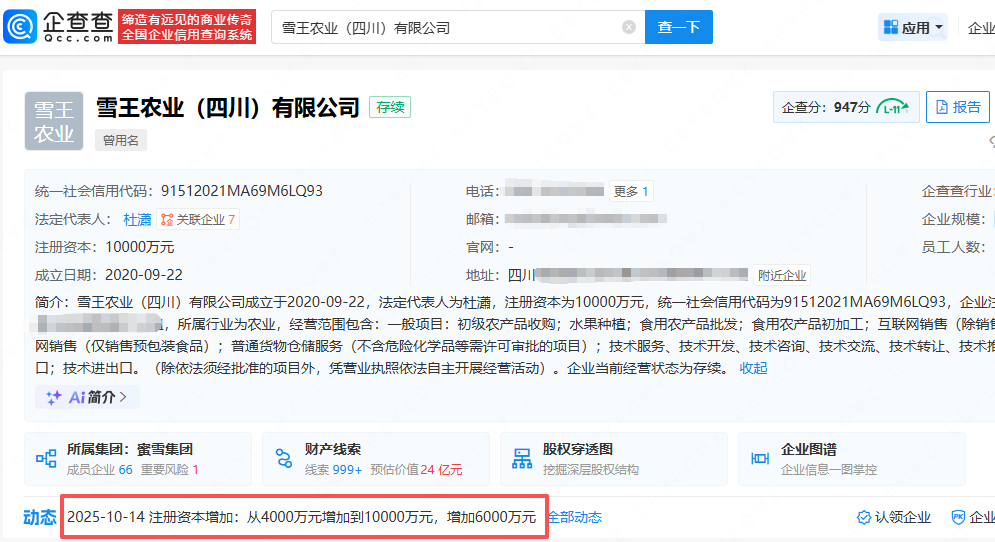Image resolution: width=995 pixels, height=542 pixels.
Task: Click the 雪王农业 company logo thumbnail
Action: click(54, 121)
